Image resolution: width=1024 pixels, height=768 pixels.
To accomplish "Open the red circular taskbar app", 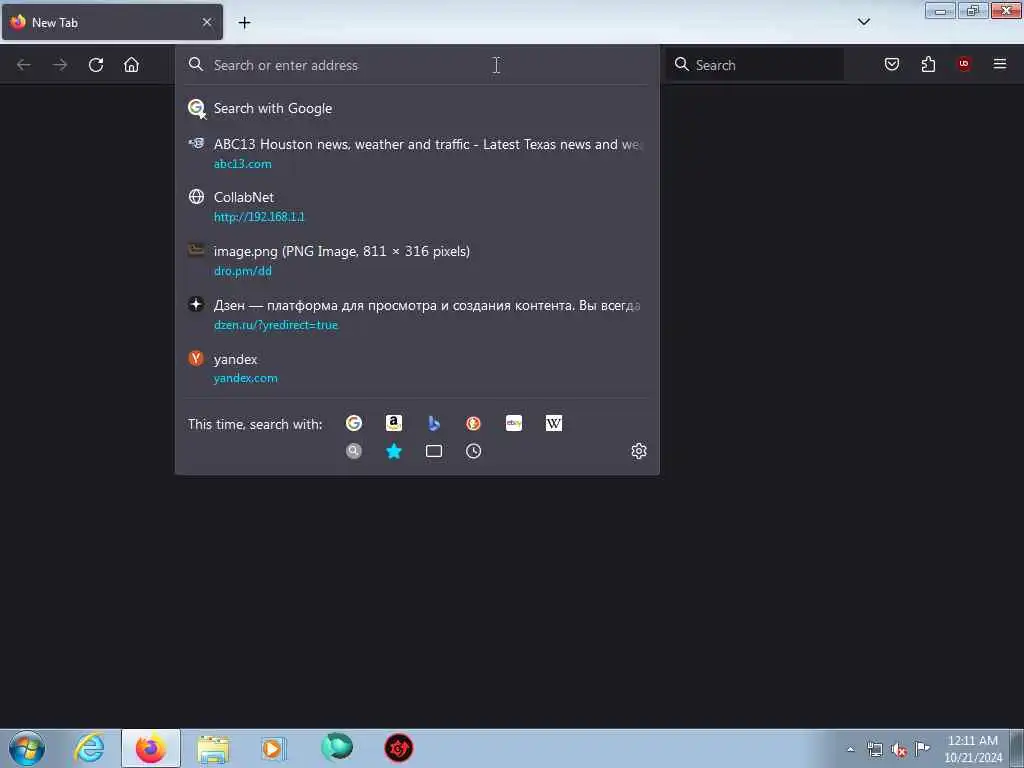I will (x=398, y=748).
